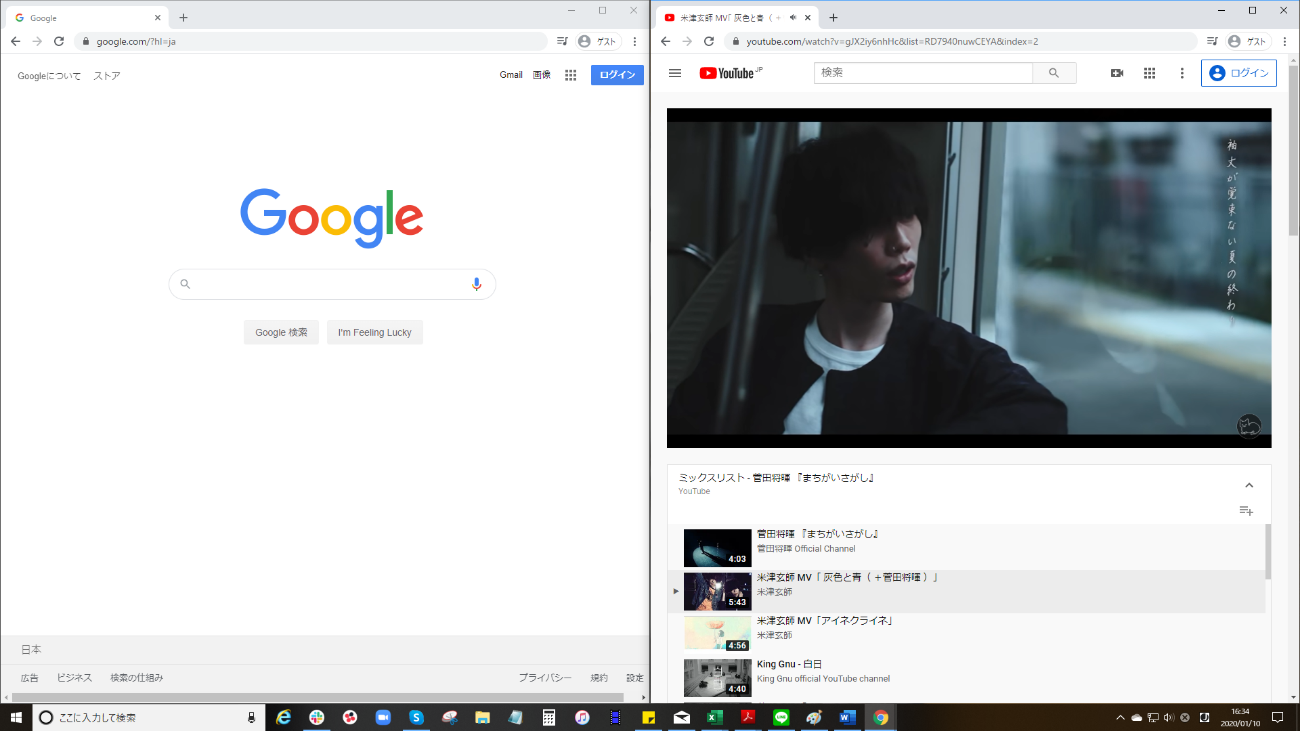This screenshot has height=731, width=1300.
Task: Click the YouTube hamburger menu icon
Action: coord(675,73)
